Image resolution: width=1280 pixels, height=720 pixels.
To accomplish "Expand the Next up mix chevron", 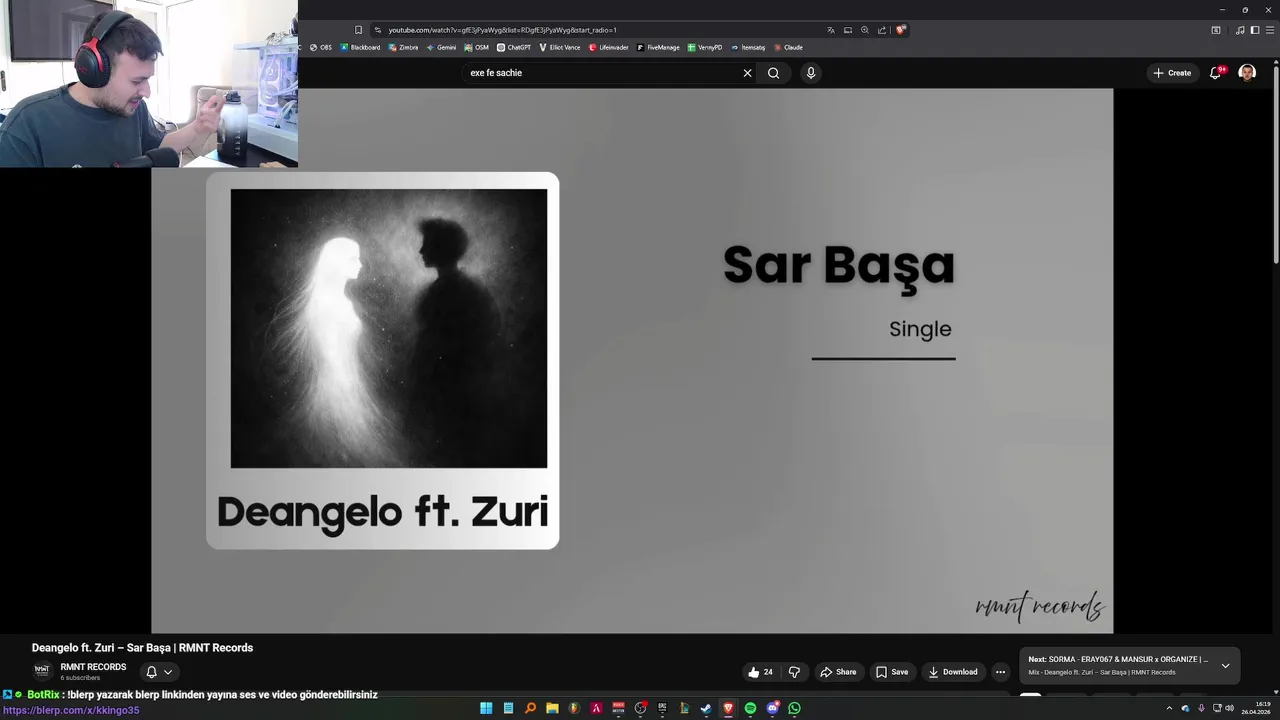I will coord(1225,666).
